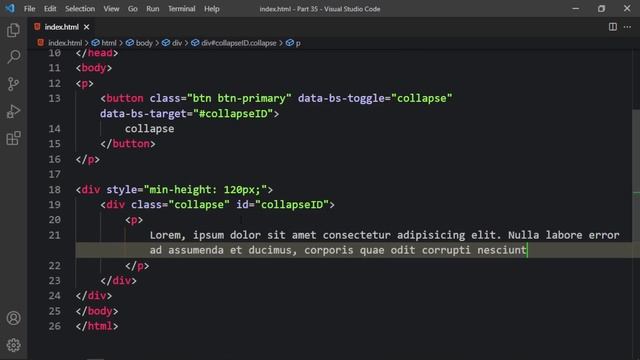This screenshot has width=640, height=360.
Task: Click the closing </head> tag
Action: 97,53
